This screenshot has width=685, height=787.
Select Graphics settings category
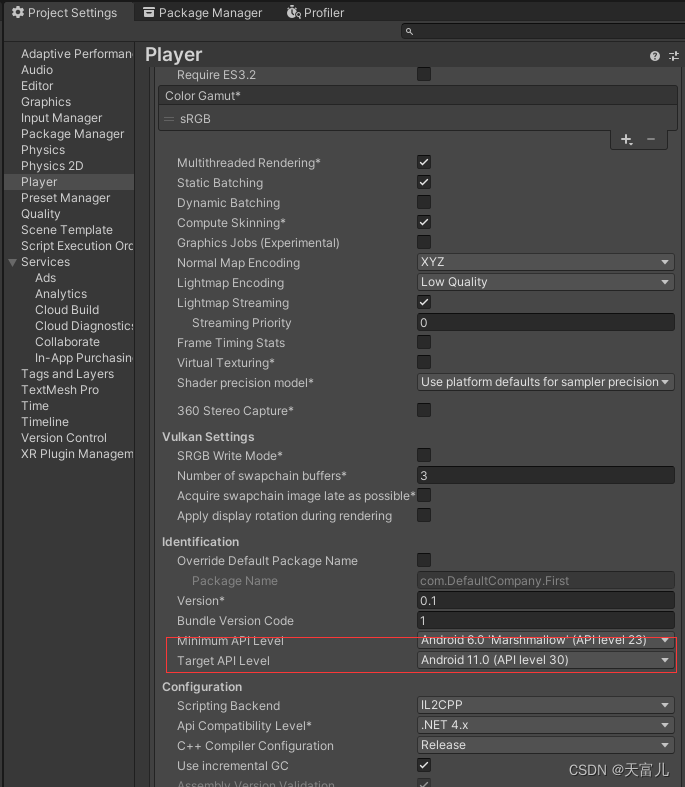point(69,102)
